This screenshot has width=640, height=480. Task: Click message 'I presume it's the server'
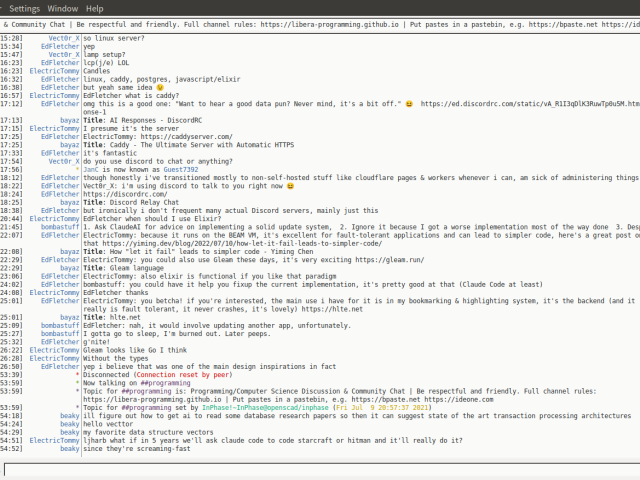[131, 129]
